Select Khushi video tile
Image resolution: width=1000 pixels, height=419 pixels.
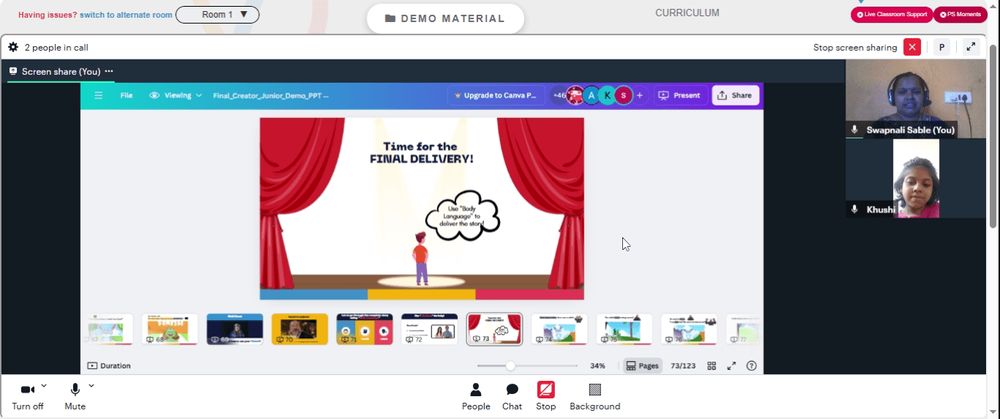click(x=915, y=179)
